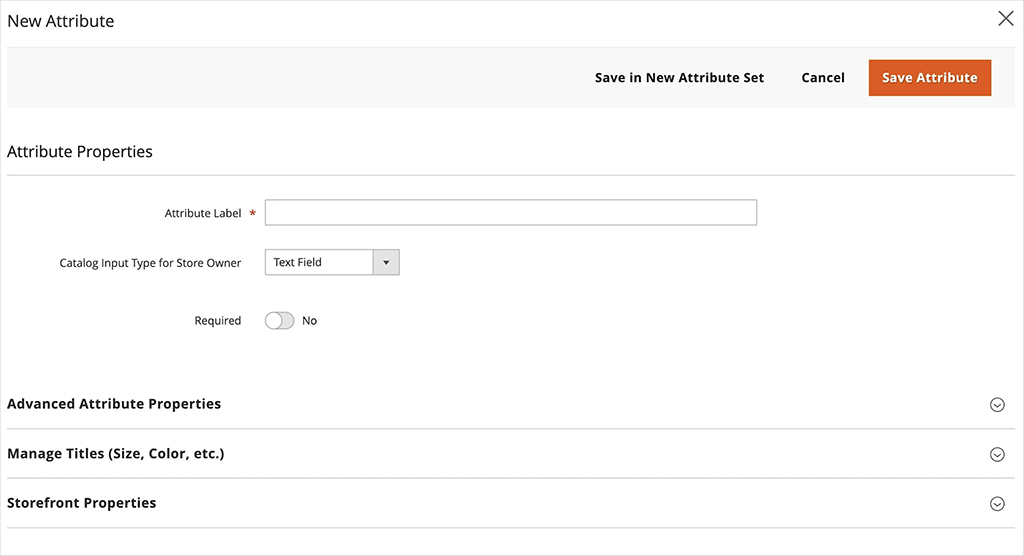Image resolution: width=1024 pixels, height=556 pixels.
Task: Click Save Attribute button
Action: pos(929,78)
